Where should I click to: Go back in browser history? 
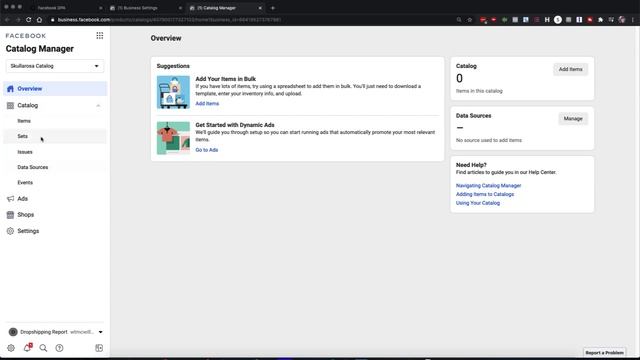pyautogui.click(x=7, y=20)
